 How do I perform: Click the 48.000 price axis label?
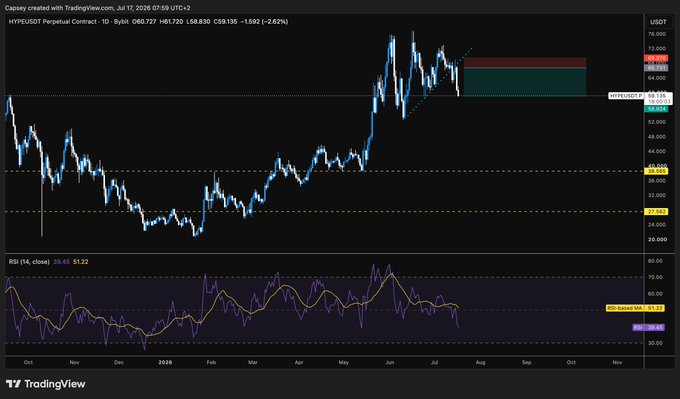(657, 137)
